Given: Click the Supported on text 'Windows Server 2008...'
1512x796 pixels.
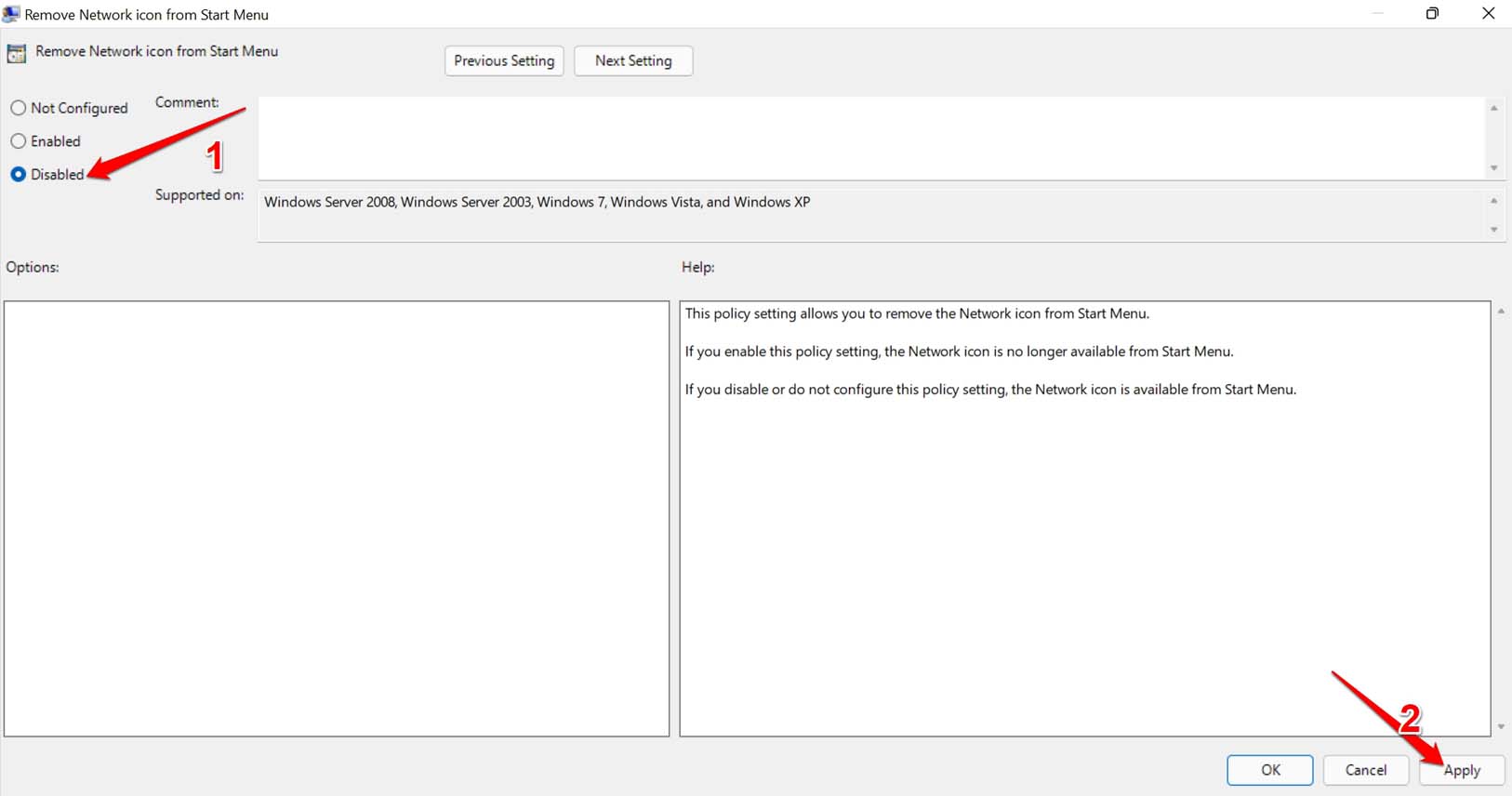Looking at the screenshot, I should (x=537, y=202).
